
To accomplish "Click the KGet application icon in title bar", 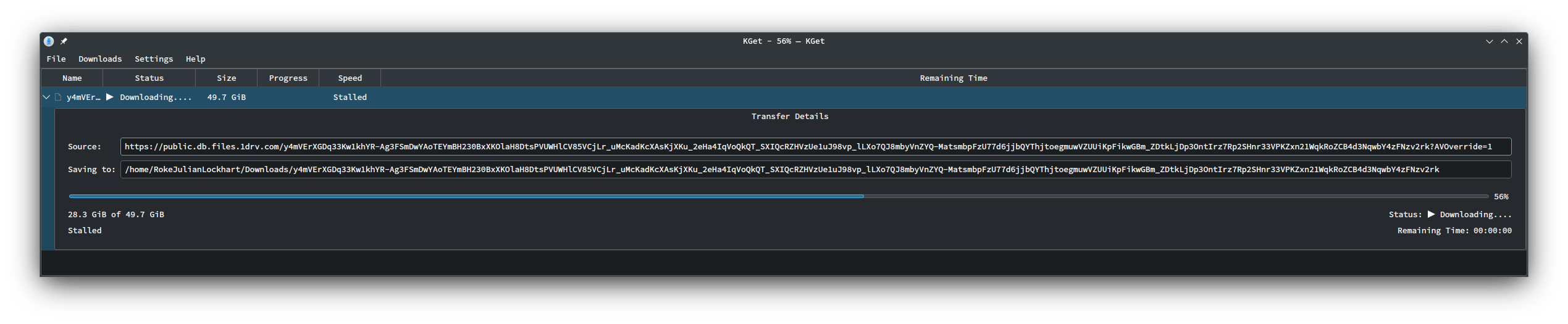I will [49, 41].
